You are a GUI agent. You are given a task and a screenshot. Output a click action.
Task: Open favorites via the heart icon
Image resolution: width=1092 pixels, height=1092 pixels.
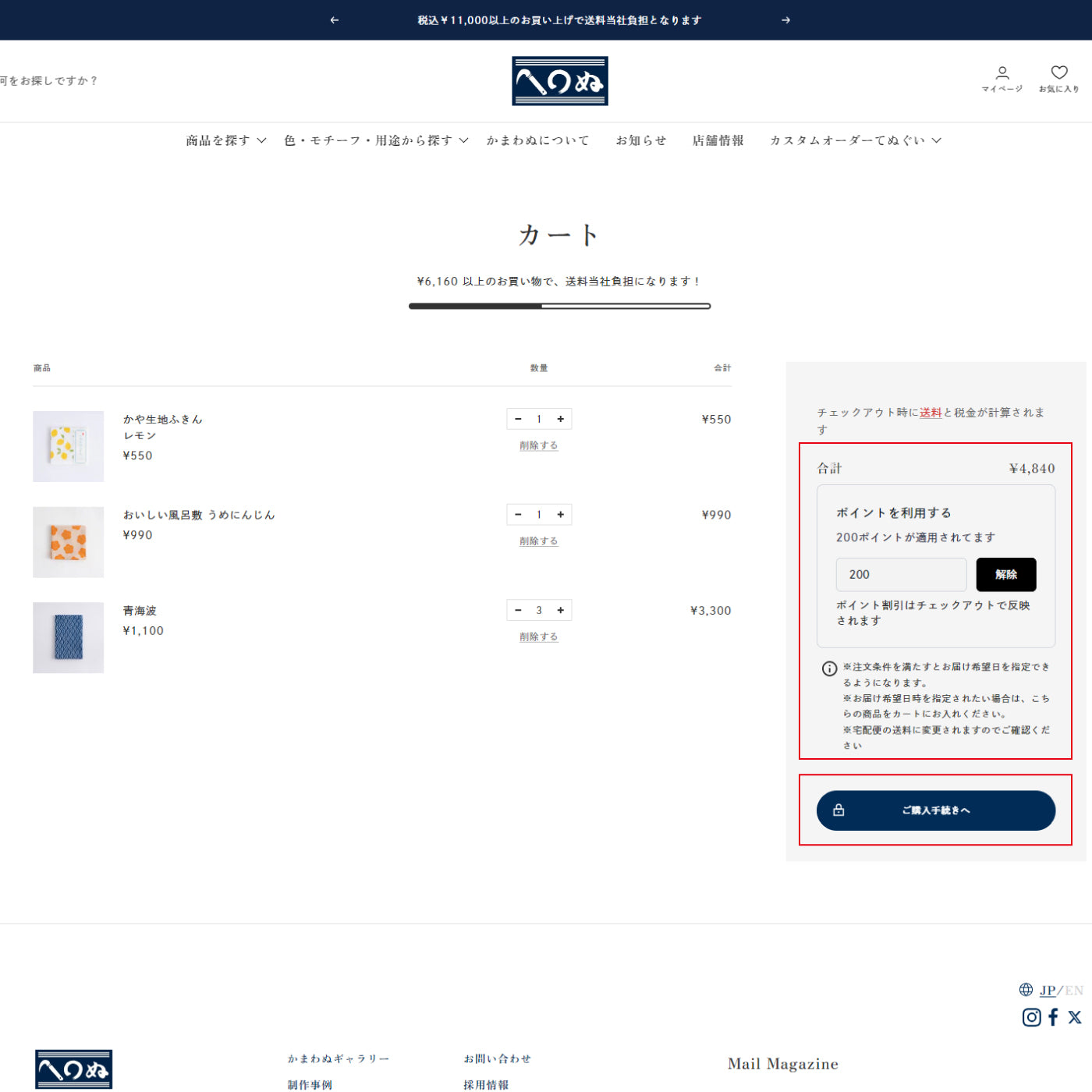click(1058, 79)
